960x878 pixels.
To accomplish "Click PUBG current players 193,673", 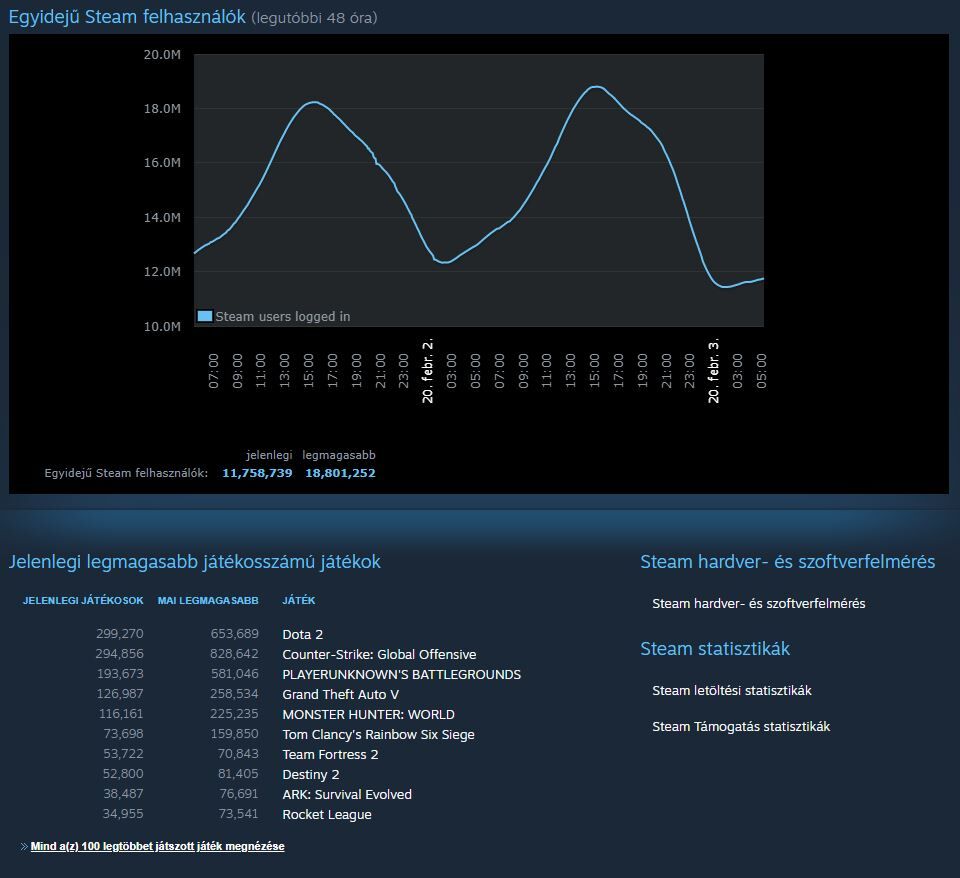I will (x=120, y=674).
